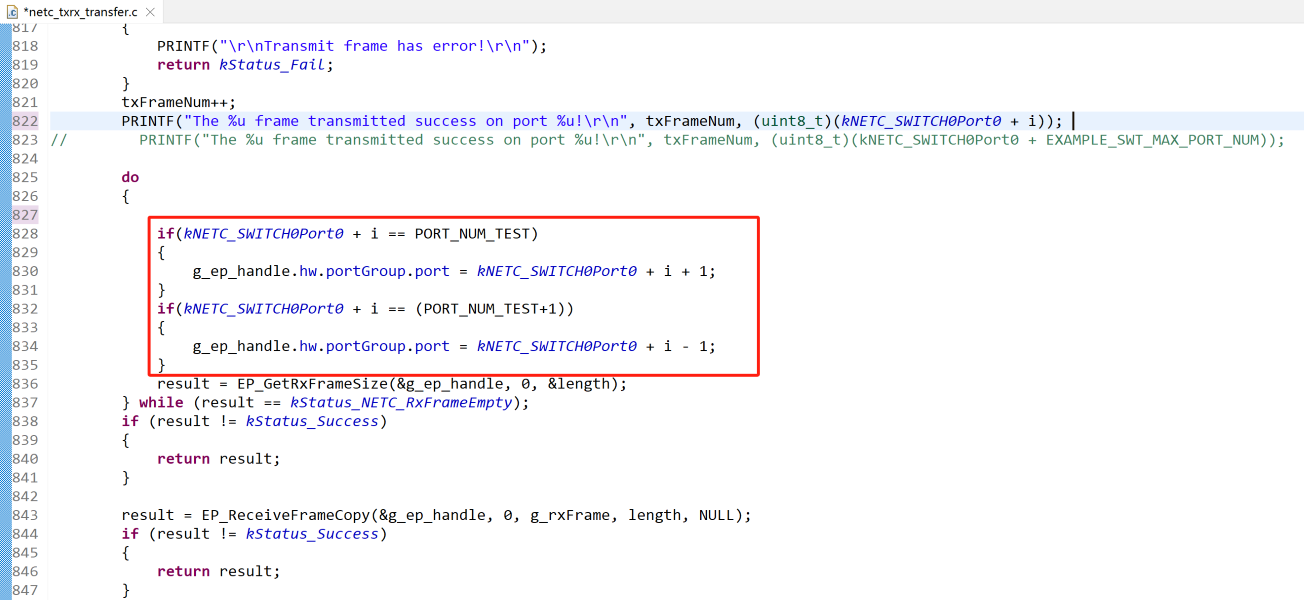Click line number 836 in the gutter
1304x600 pixels.
point(25,384)
